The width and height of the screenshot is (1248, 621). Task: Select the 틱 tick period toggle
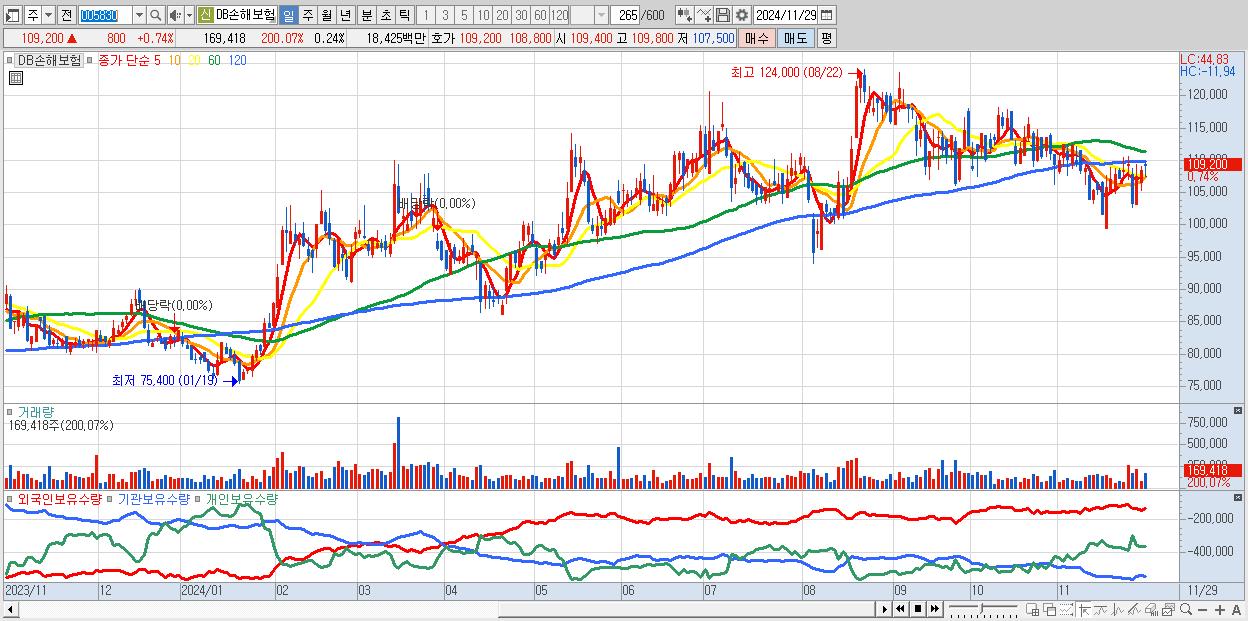(403, 15)
